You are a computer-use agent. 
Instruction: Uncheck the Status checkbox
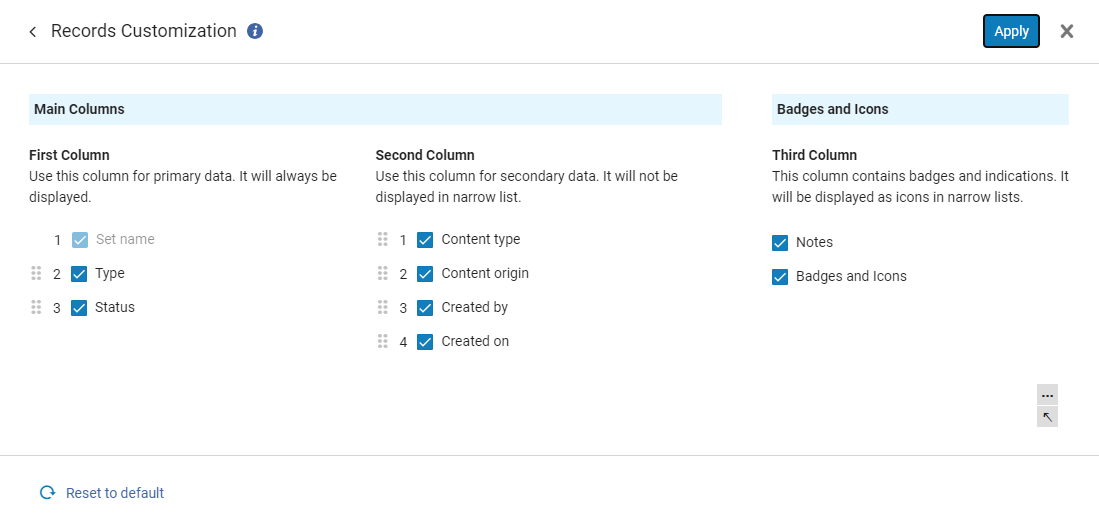click(x=80, y=308)
